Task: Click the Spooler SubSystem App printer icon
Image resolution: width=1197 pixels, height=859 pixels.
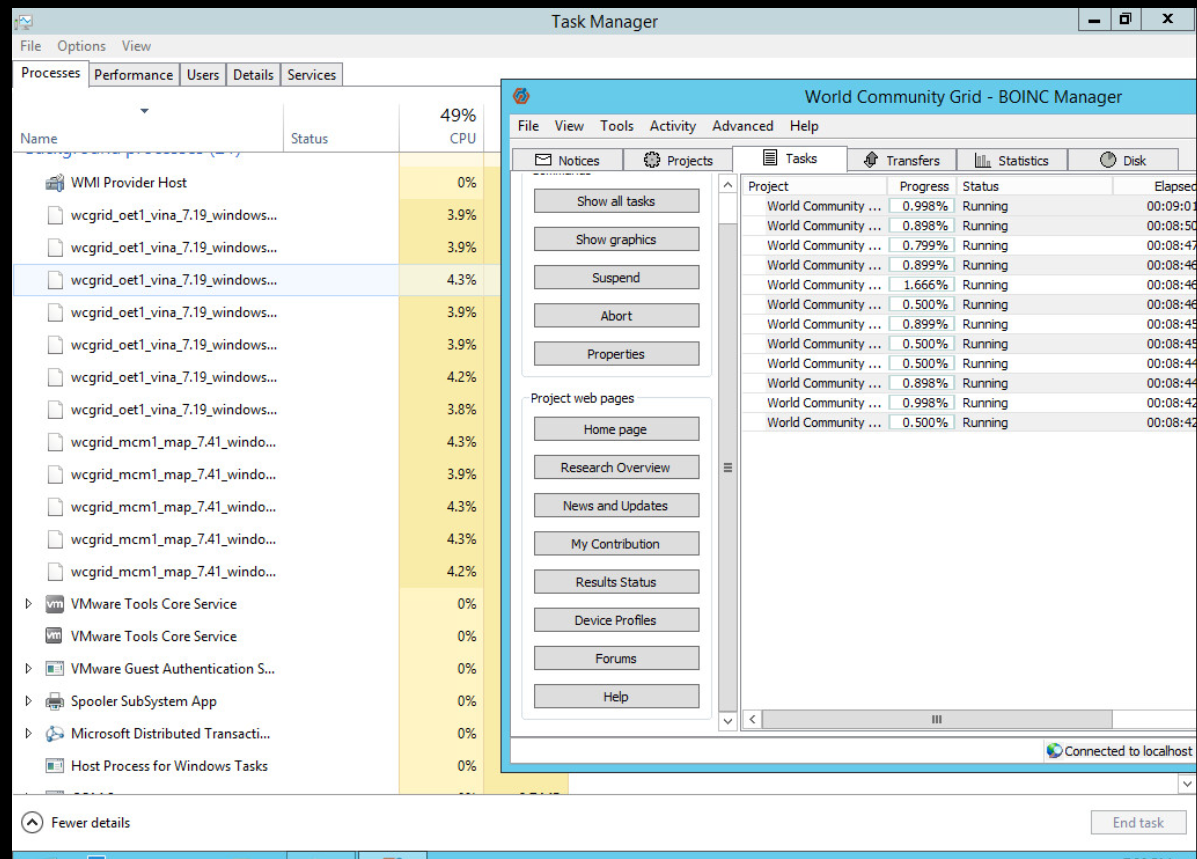Action: (54, 701)
